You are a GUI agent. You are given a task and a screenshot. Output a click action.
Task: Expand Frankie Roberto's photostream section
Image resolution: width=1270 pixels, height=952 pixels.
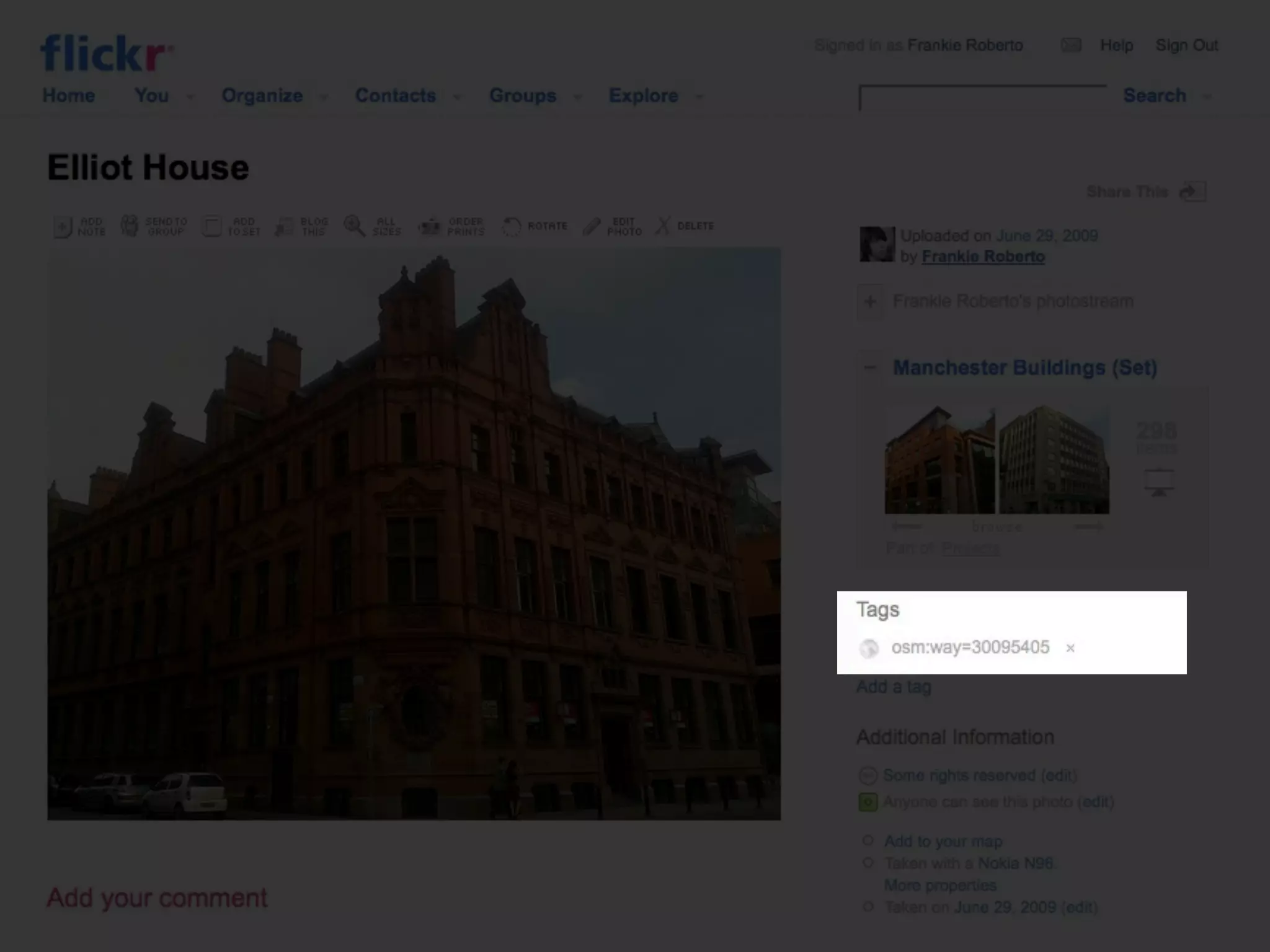870,302
